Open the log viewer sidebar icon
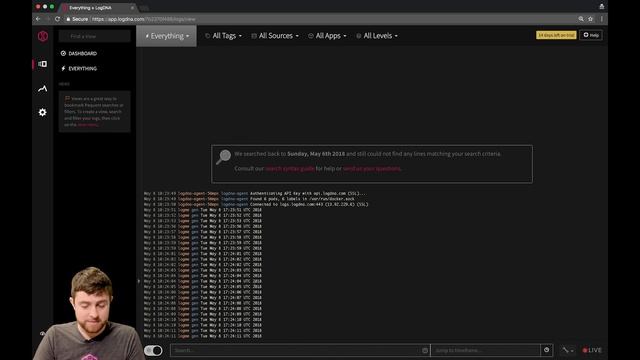 pyautogui.click(x=42, y=64)
